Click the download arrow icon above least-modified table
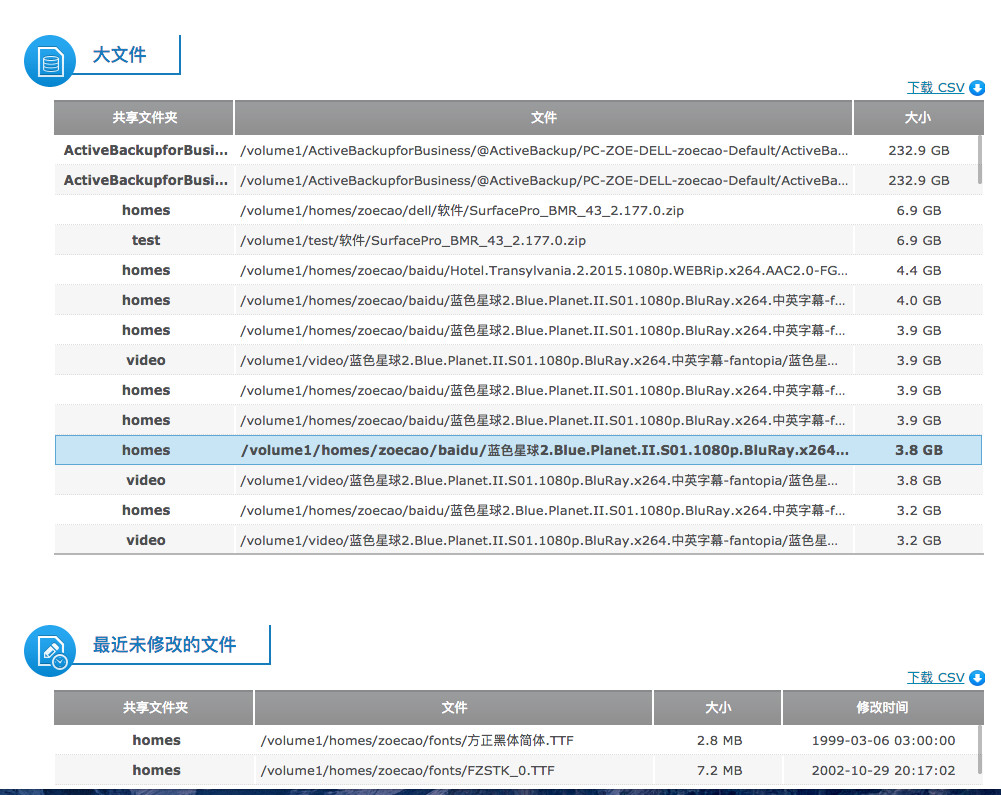 point(977,678)
